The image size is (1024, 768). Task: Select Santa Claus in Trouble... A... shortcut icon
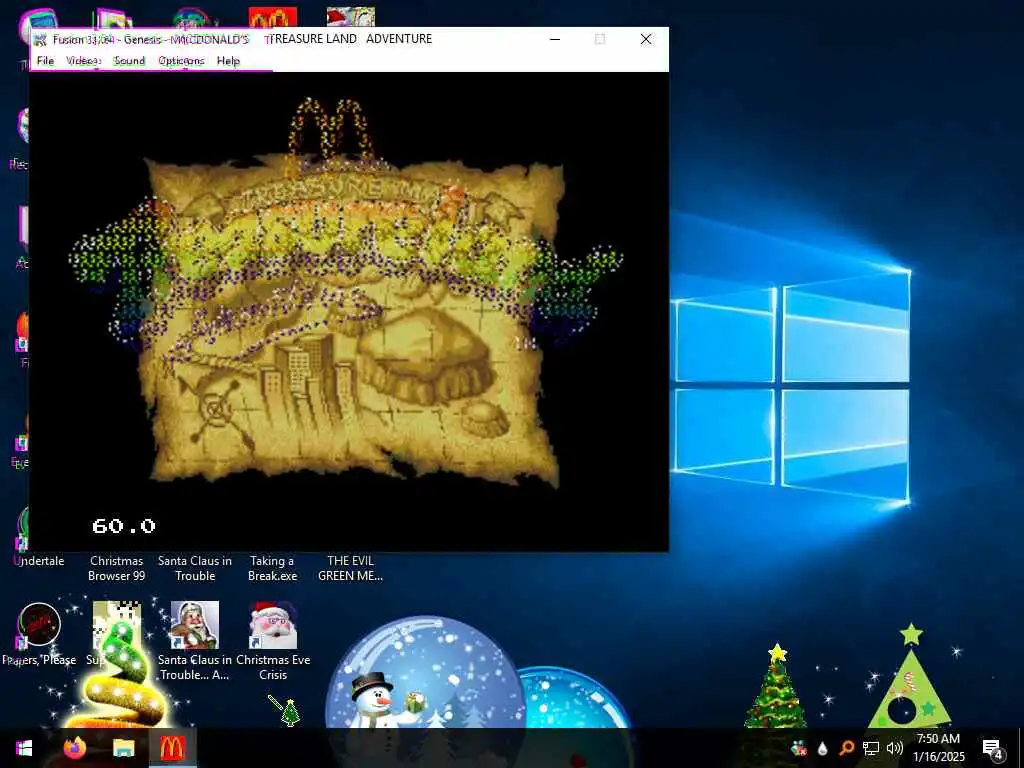(x=195, y=625)
